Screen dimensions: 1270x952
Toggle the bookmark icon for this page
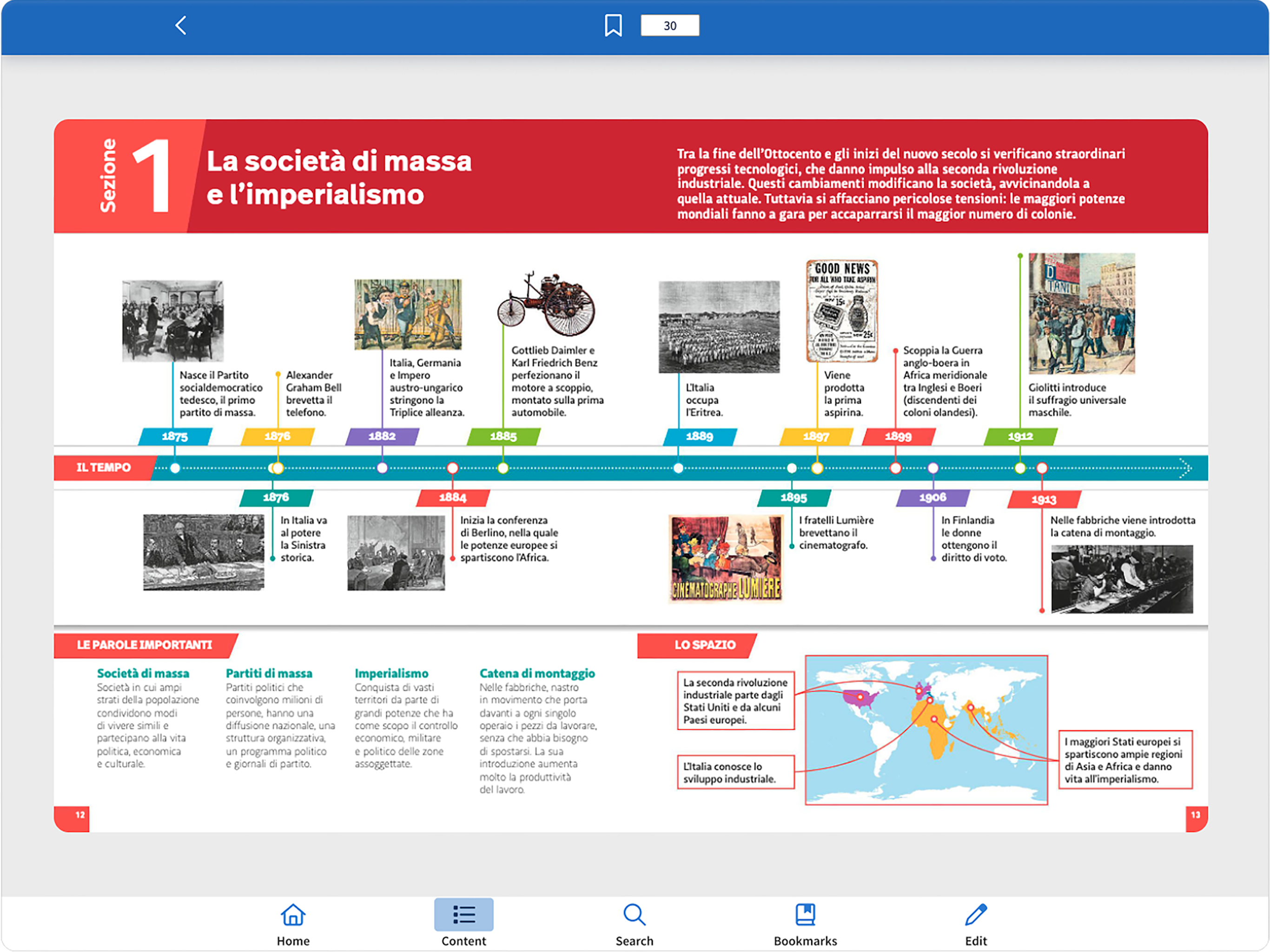613,25
